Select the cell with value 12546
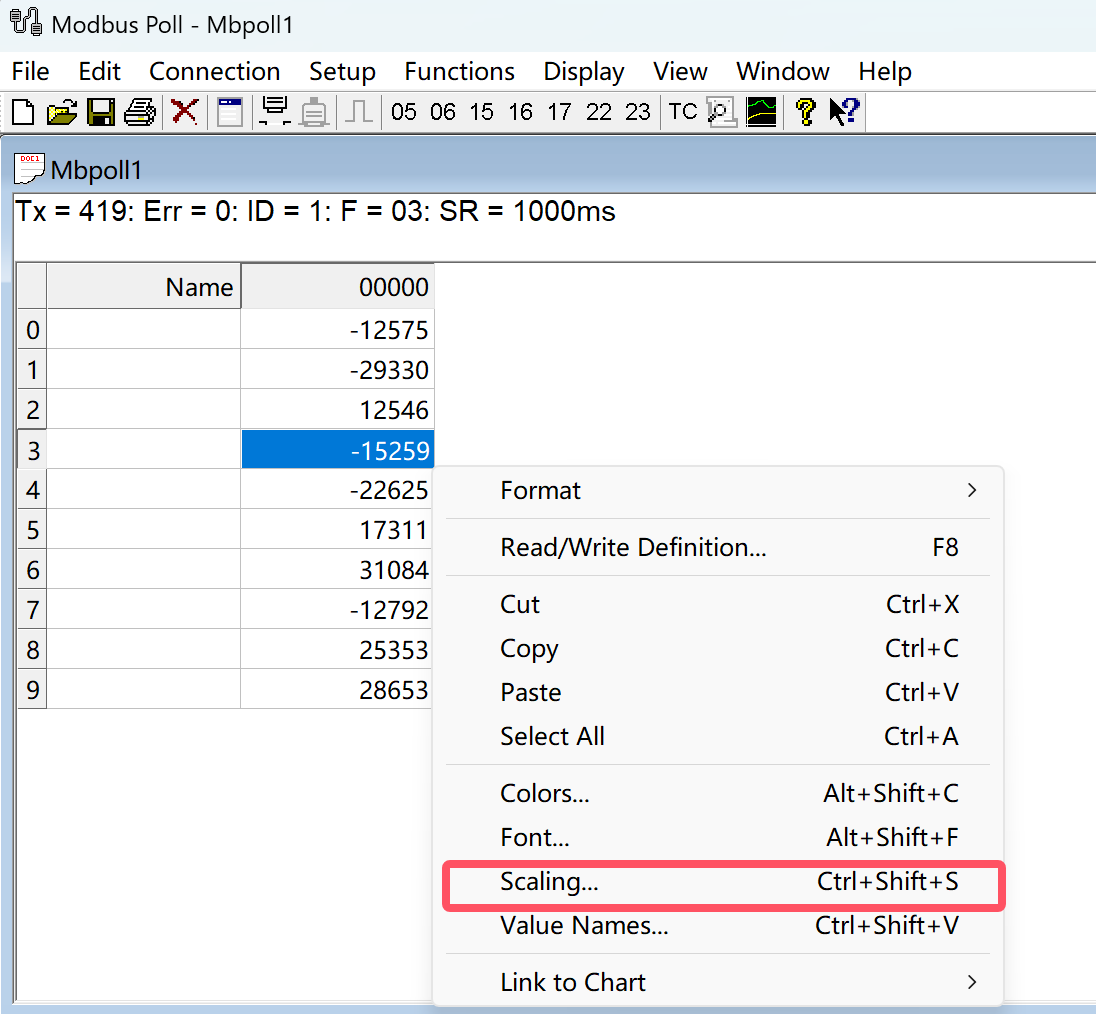1096x1014 pixels. click(x=338, y=409)
